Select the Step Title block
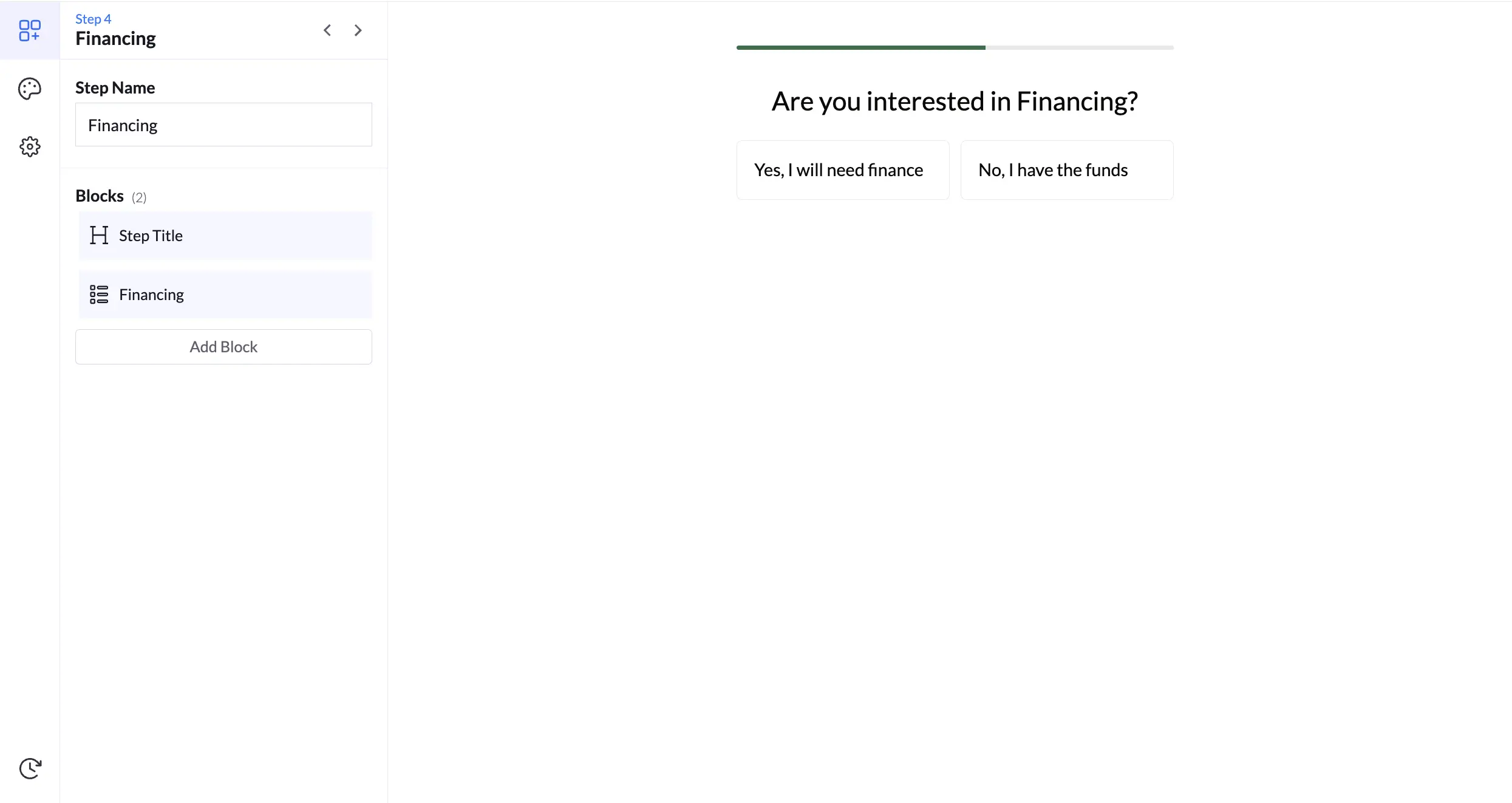1512x803 pixels. pyautogui.click(x=225, y=236)
